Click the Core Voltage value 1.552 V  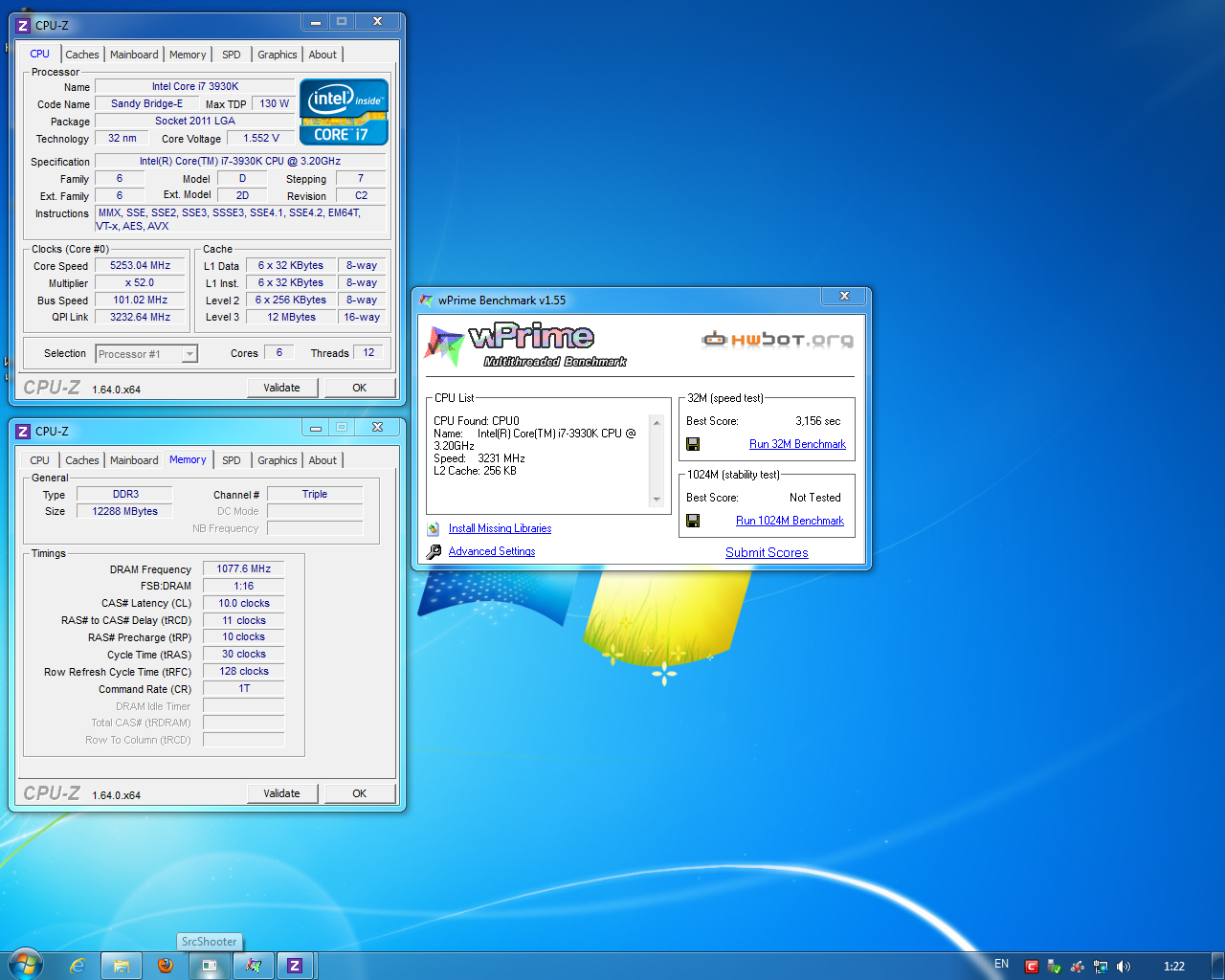tap(261, 138)
